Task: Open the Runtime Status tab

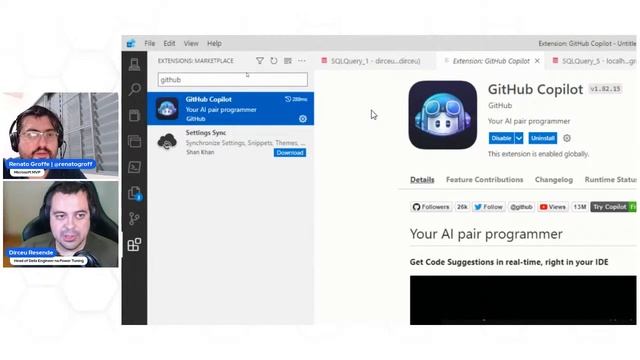Action: [610, 180]
